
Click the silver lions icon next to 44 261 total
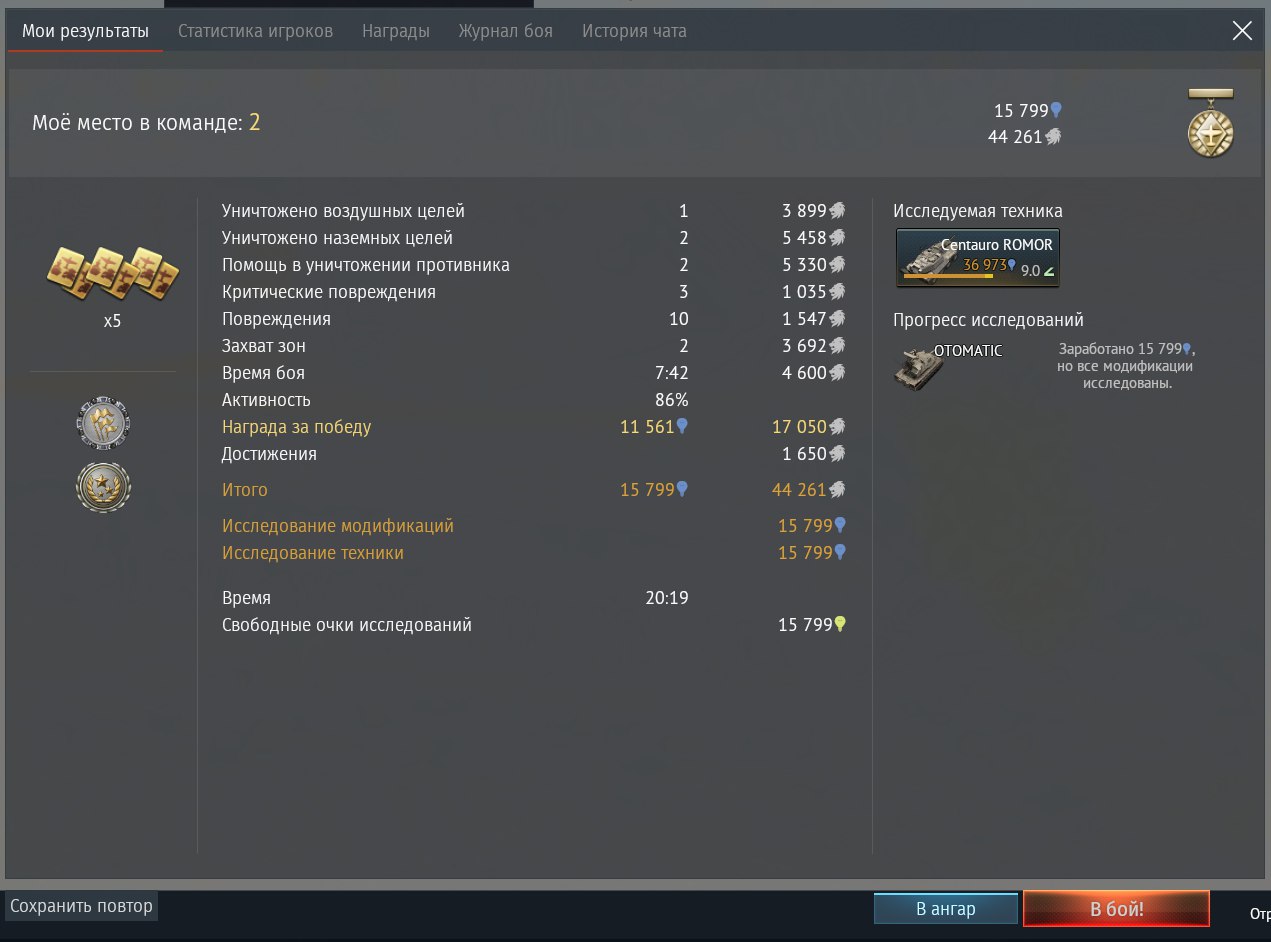(1053, 137)
